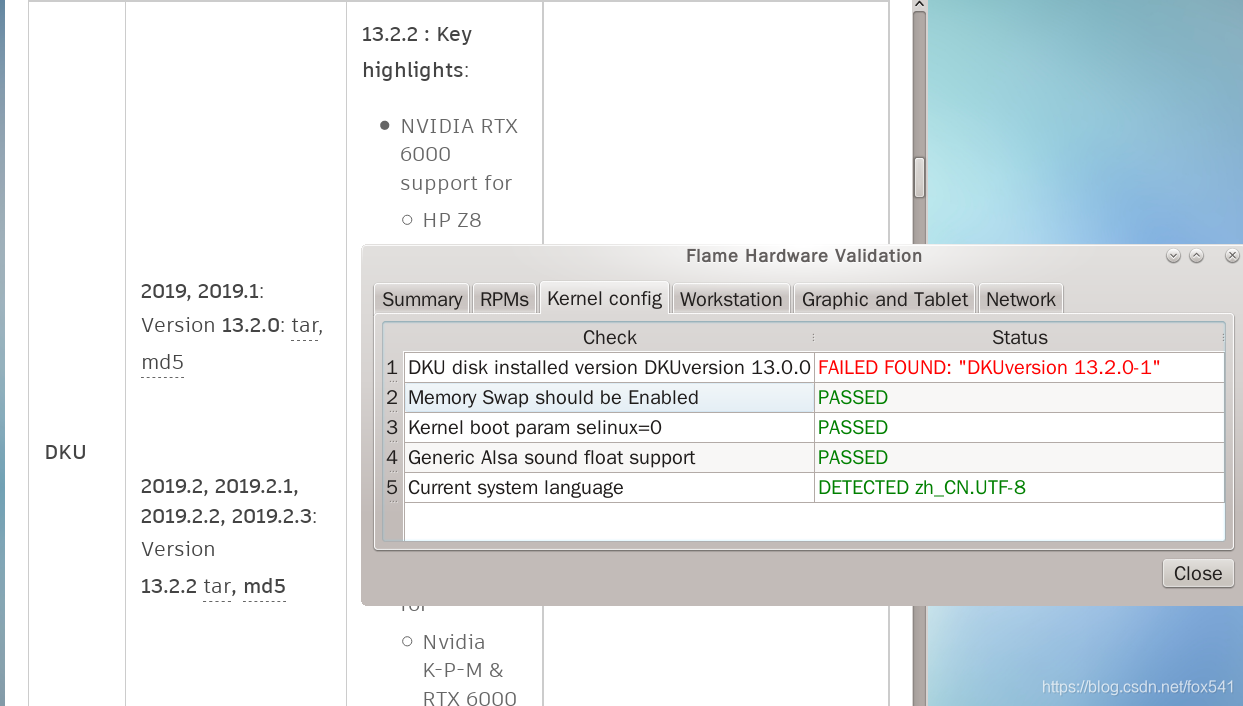Go to the Workstation tab
This screenshot has height=706, width=1243.
[731, 299]
